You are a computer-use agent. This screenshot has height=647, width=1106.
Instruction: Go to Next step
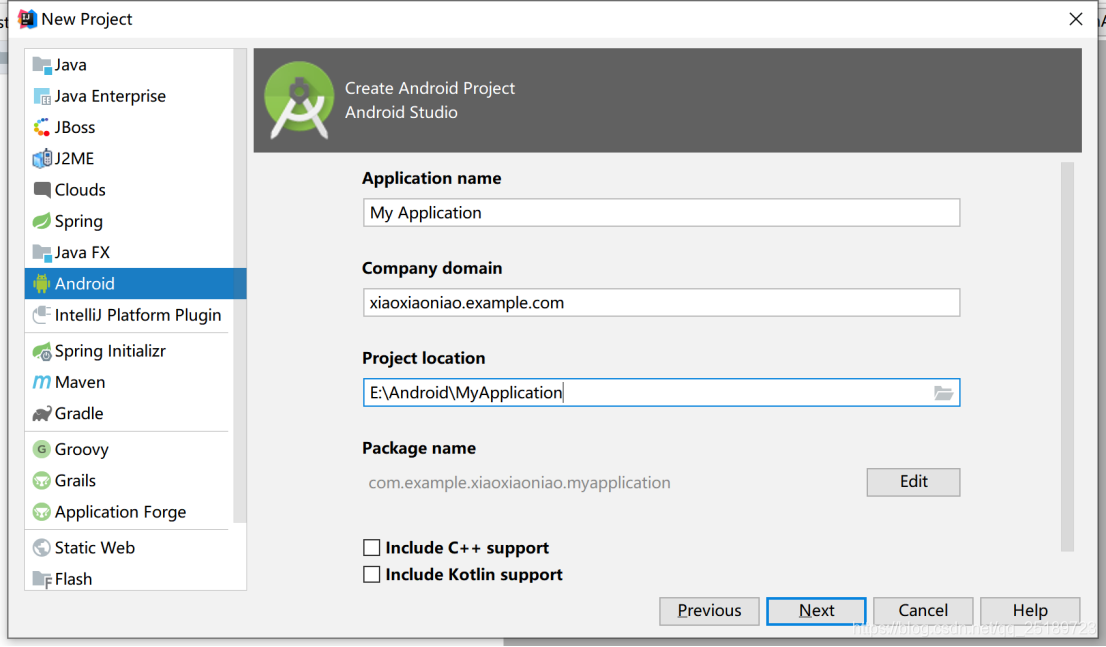click(816, 611)
